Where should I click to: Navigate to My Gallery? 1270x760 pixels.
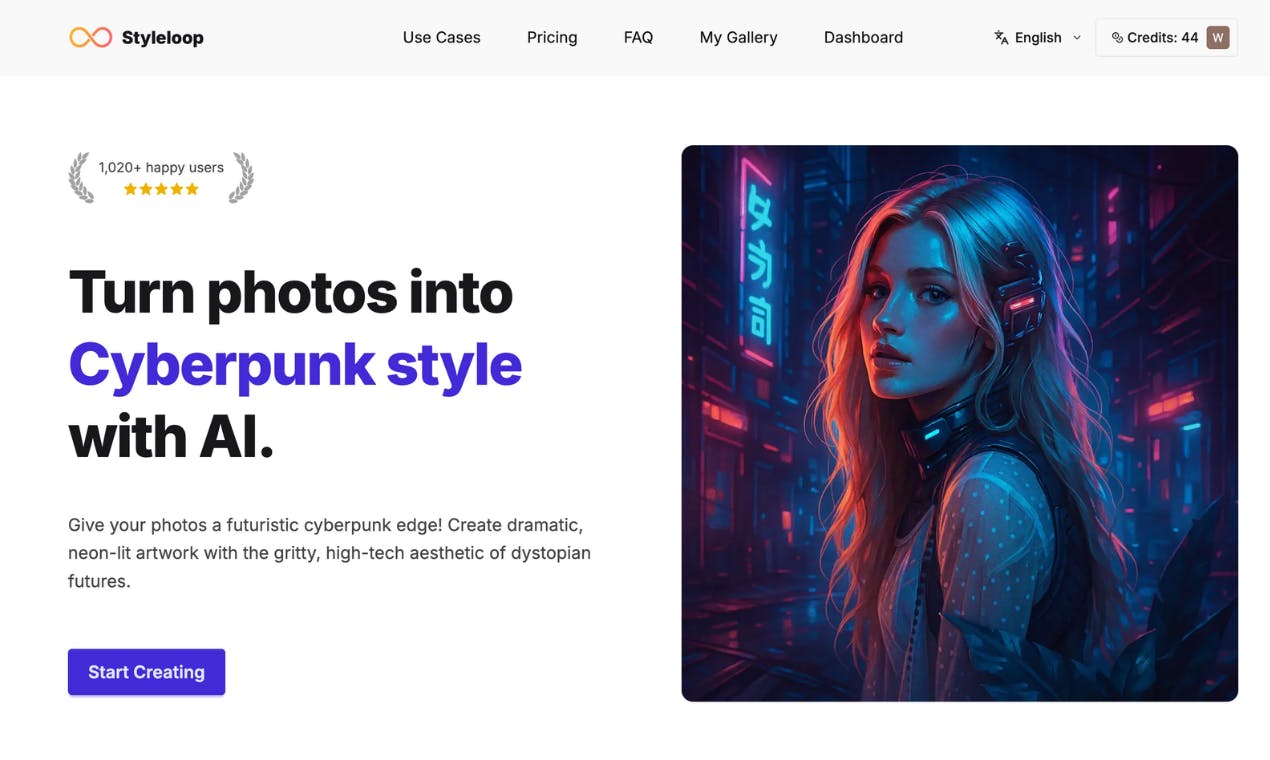point(738,37)
